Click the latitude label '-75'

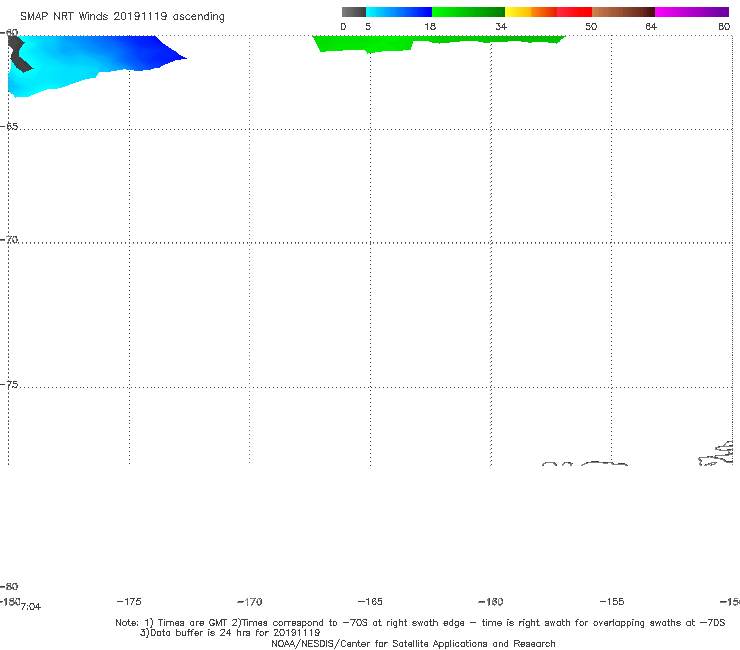pos(9,384)
